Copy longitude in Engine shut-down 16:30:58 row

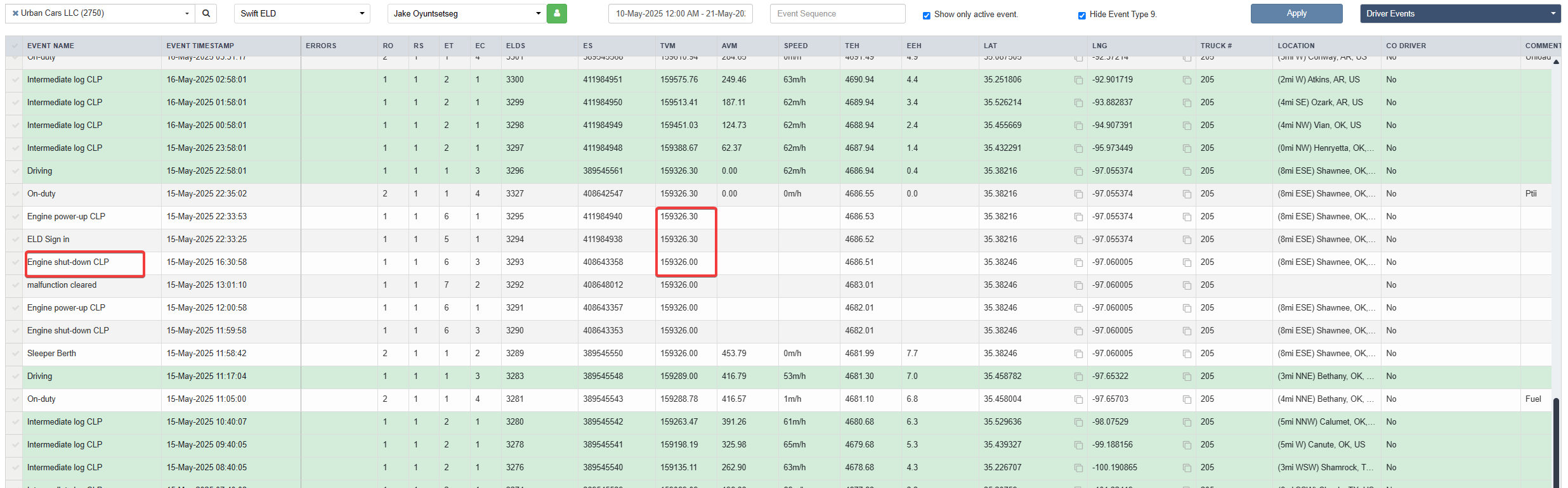tap(1187, 262)
